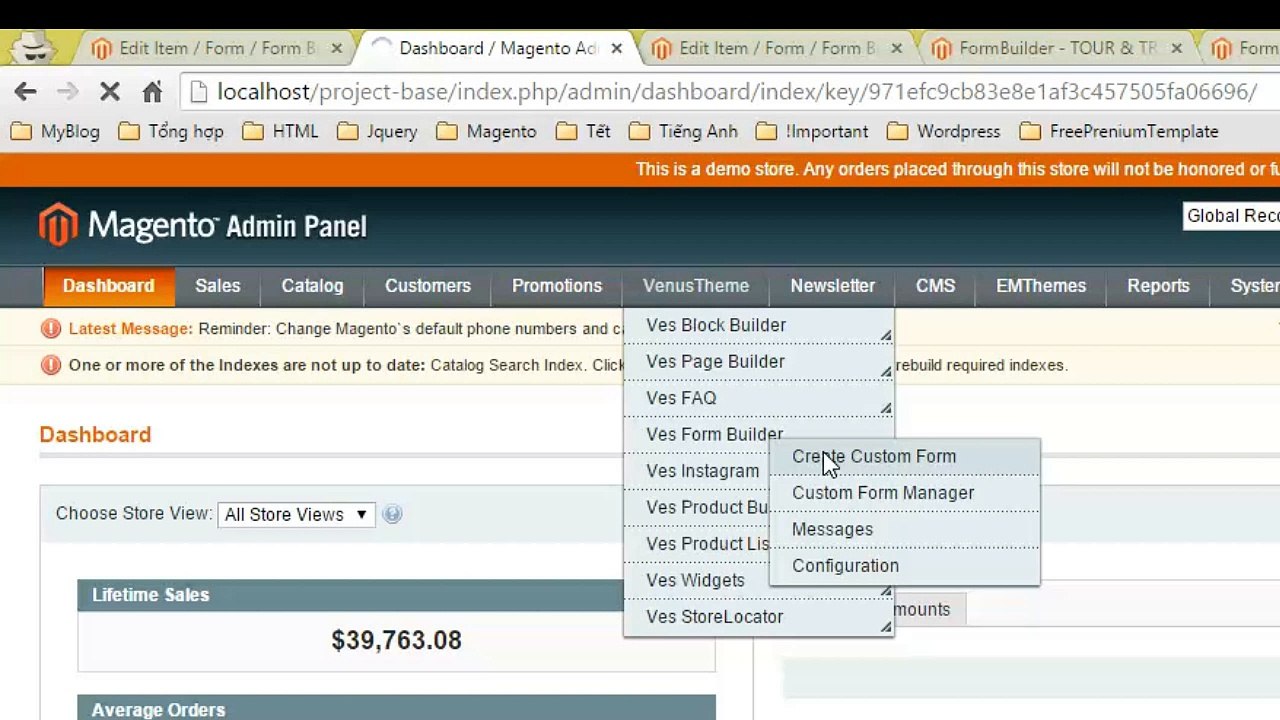Open help icon beside store view
Screen dimensions: 1280x720
(392, 514)
